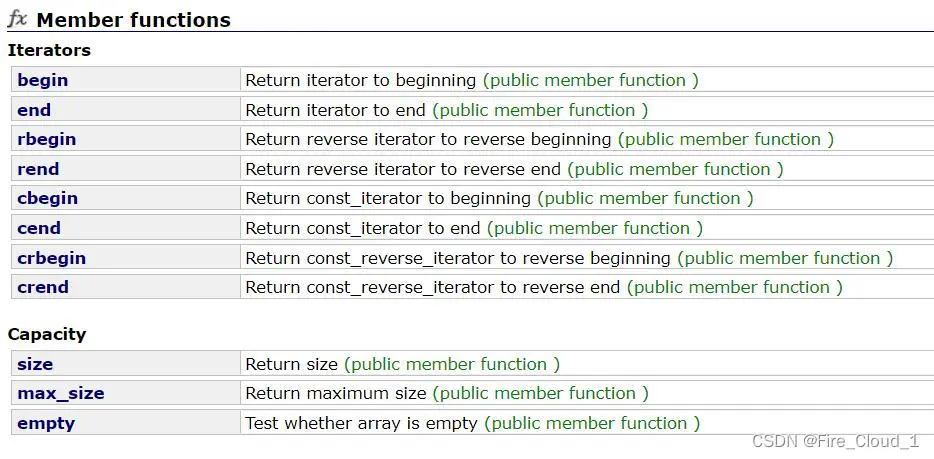Viewport: 934px width, 459px height.
Task: Open the size member function
Action: [35, 364]
